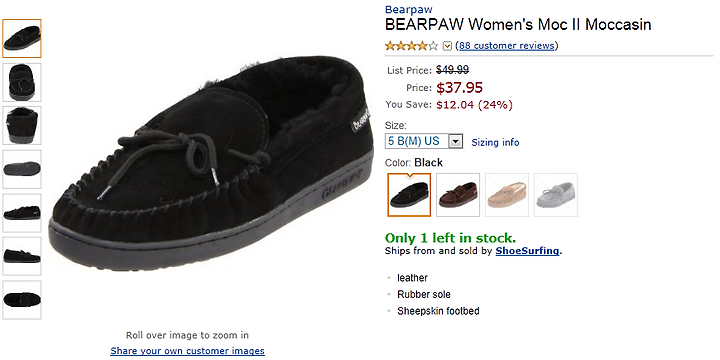
Task: Visit the ShoeSurfing seller link
Action: pos(527,251)
